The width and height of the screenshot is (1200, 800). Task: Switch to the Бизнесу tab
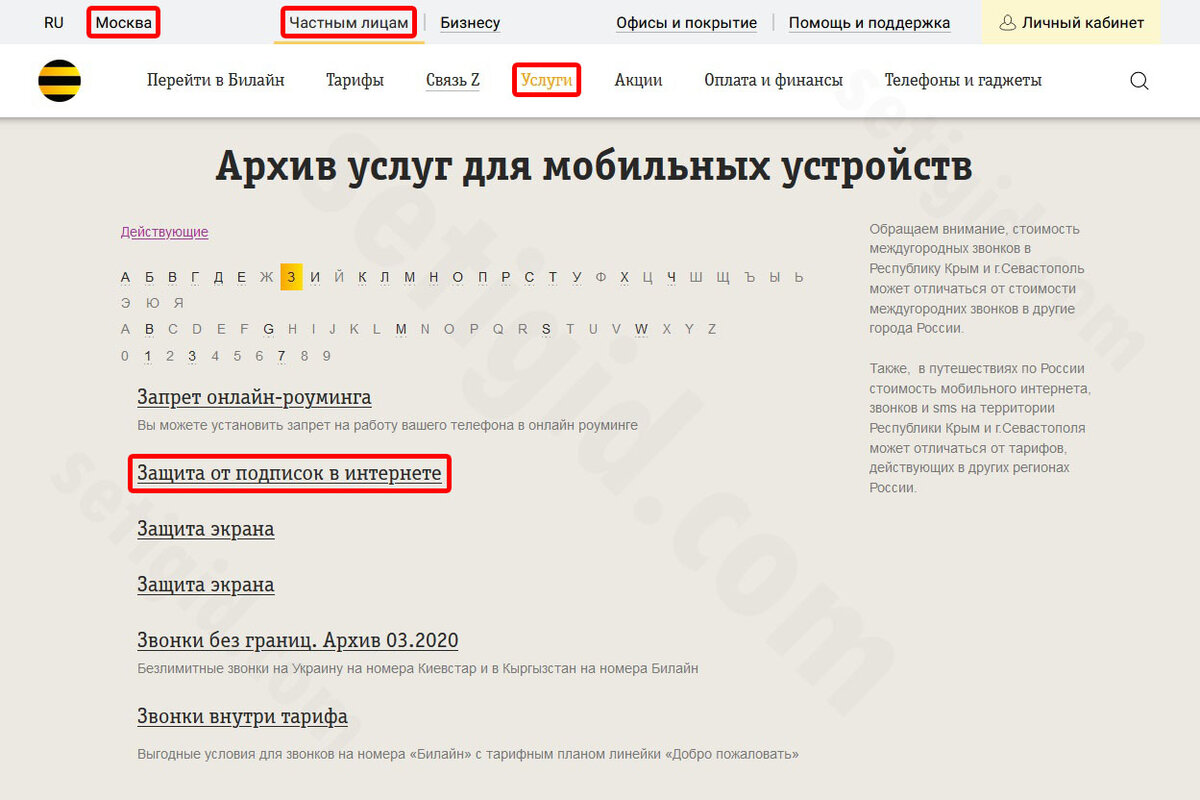470,22
